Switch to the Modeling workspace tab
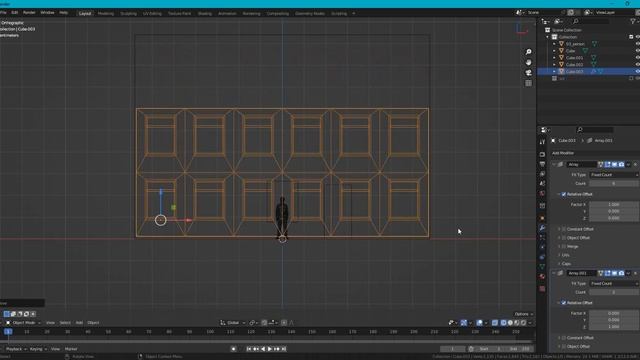Image resolution: width=640 pixels, height=360 pixels. pyautogui.click(x=106, y=13)
